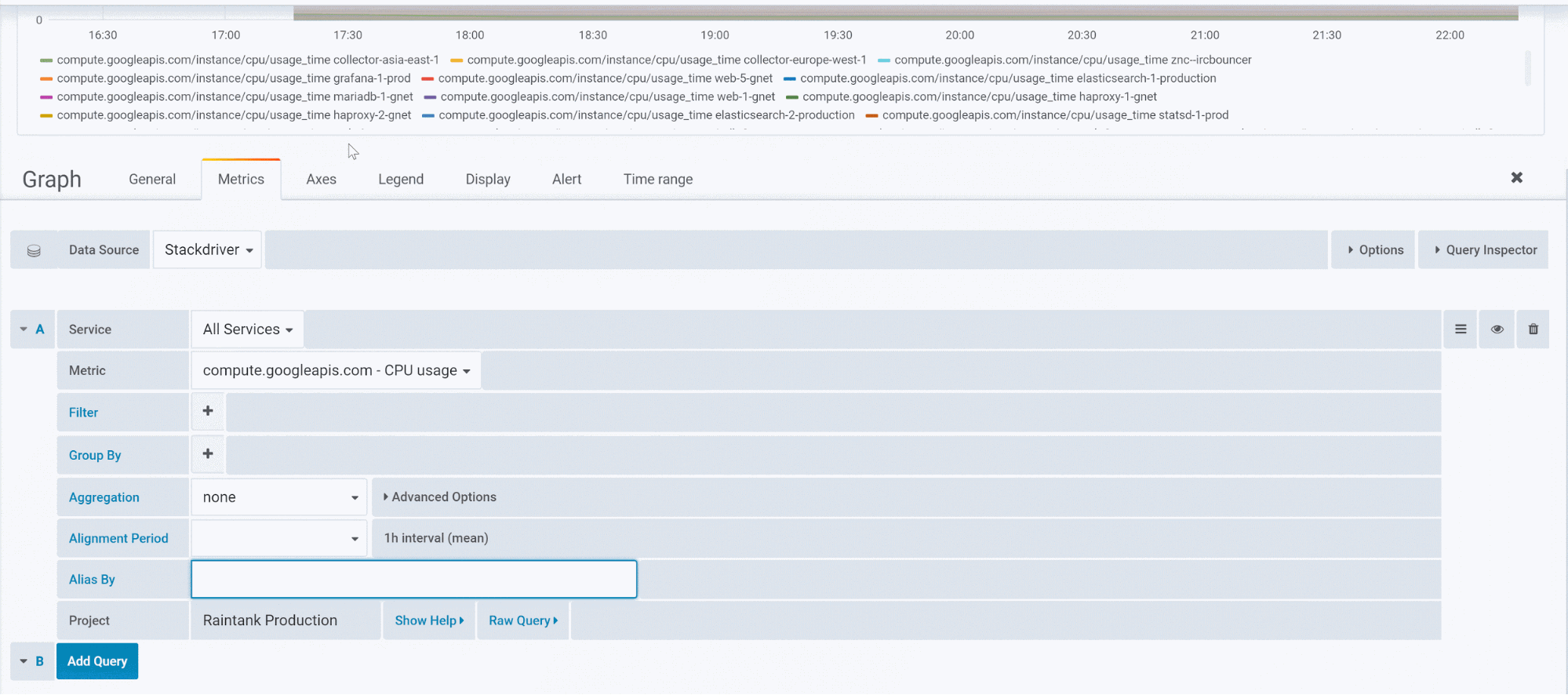The height and width of the screenshot is (695, 1568).
Task: Open the All Services dropdown
Action: click(x=248, y=329)
